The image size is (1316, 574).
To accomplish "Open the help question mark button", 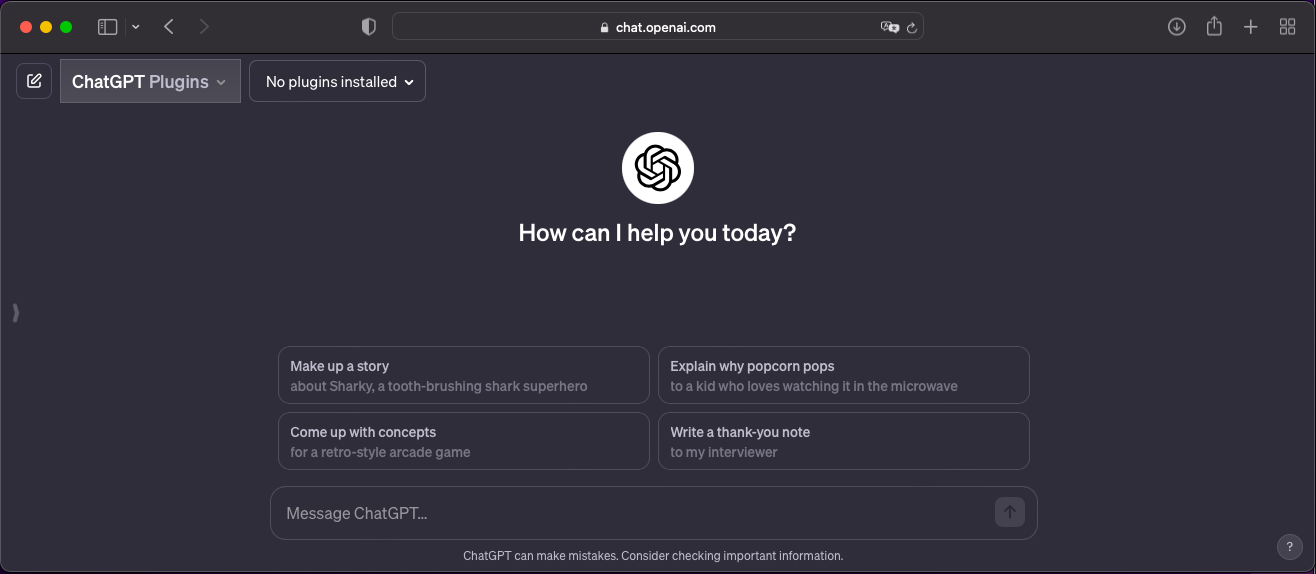I will (x=1289, y=547).
